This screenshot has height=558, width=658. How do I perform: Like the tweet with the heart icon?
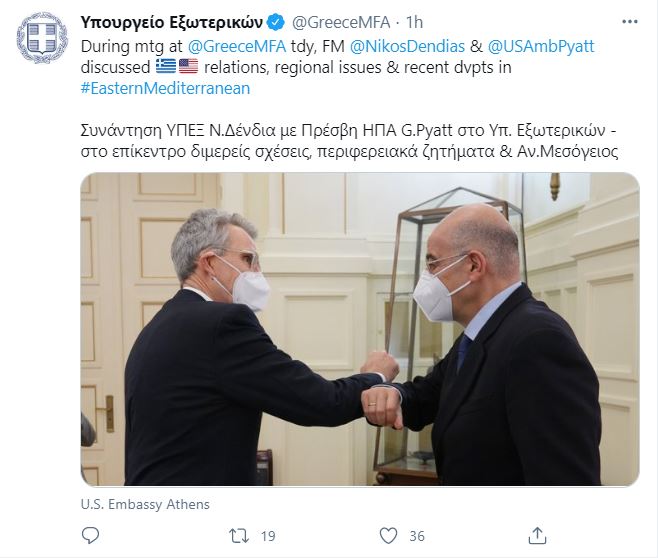(x=388, y=536)
